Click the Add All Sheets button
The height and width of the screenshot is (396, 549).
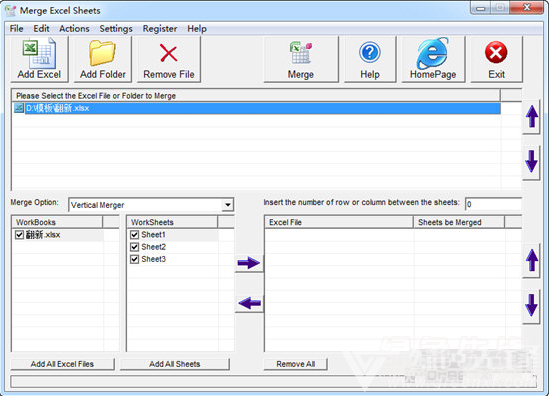pyautogui.click(x=175, y=364)
